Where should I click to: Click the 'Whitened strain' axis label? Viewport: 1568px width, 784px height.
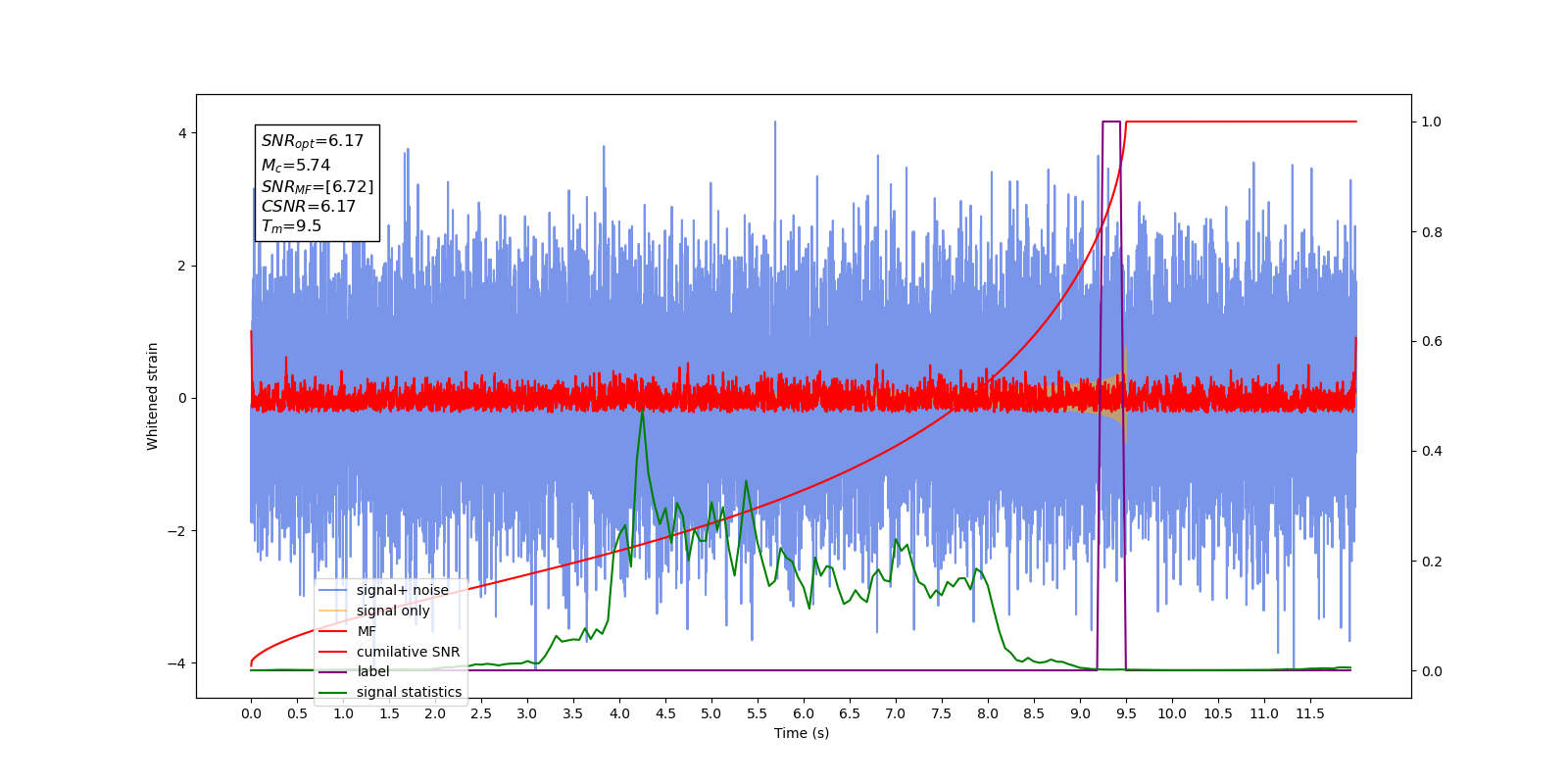pyautogui.click(x=153, y=396)
